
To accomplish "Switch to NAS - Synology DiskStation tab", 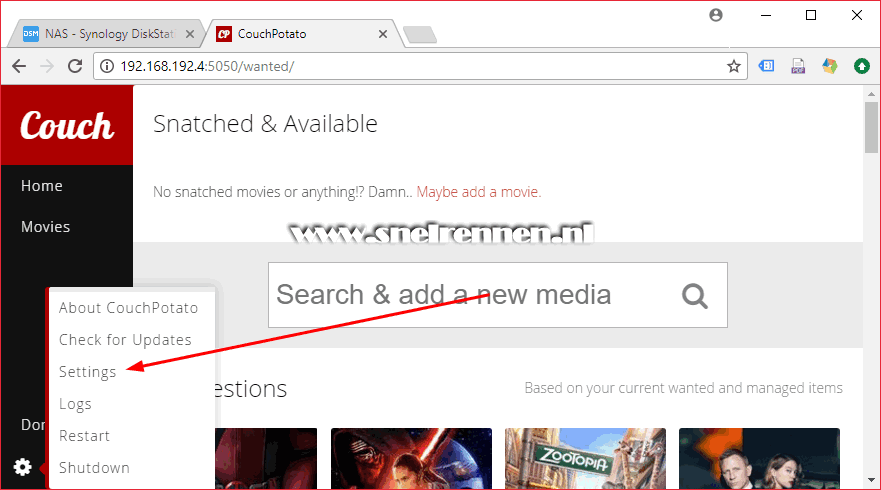I will coord(105,34).
